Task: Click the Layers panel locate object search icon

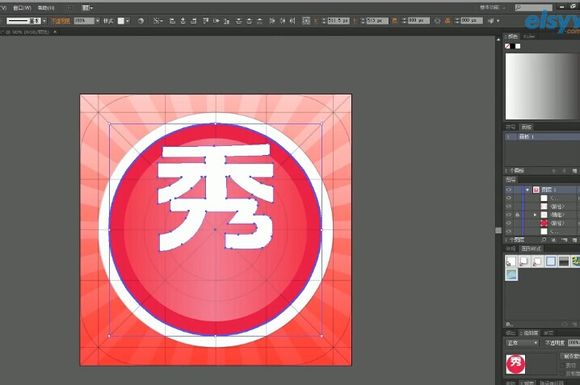Action: 544,240
